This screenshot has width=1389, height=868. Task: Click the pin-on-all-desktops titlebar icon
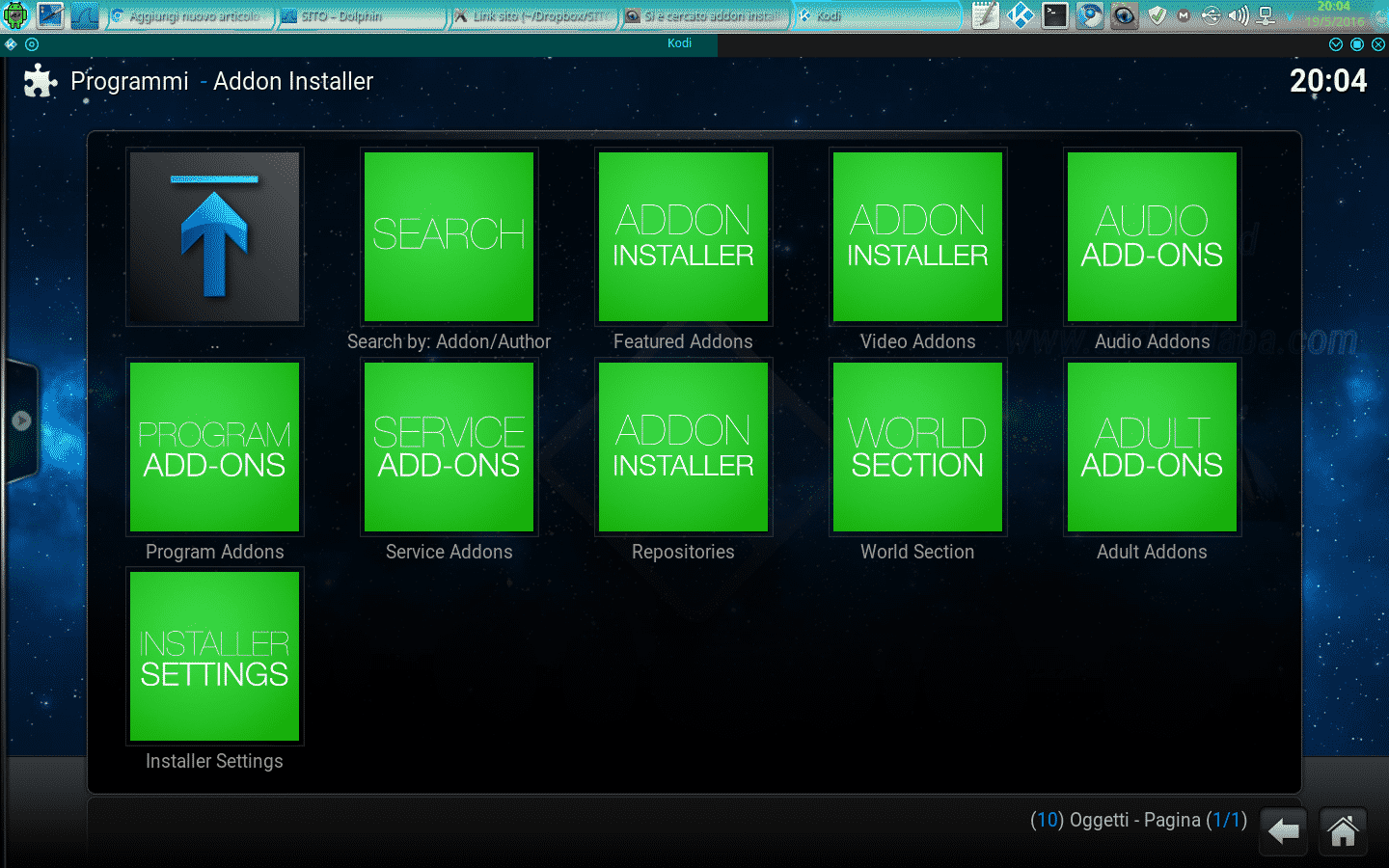[x=32, y=44]
